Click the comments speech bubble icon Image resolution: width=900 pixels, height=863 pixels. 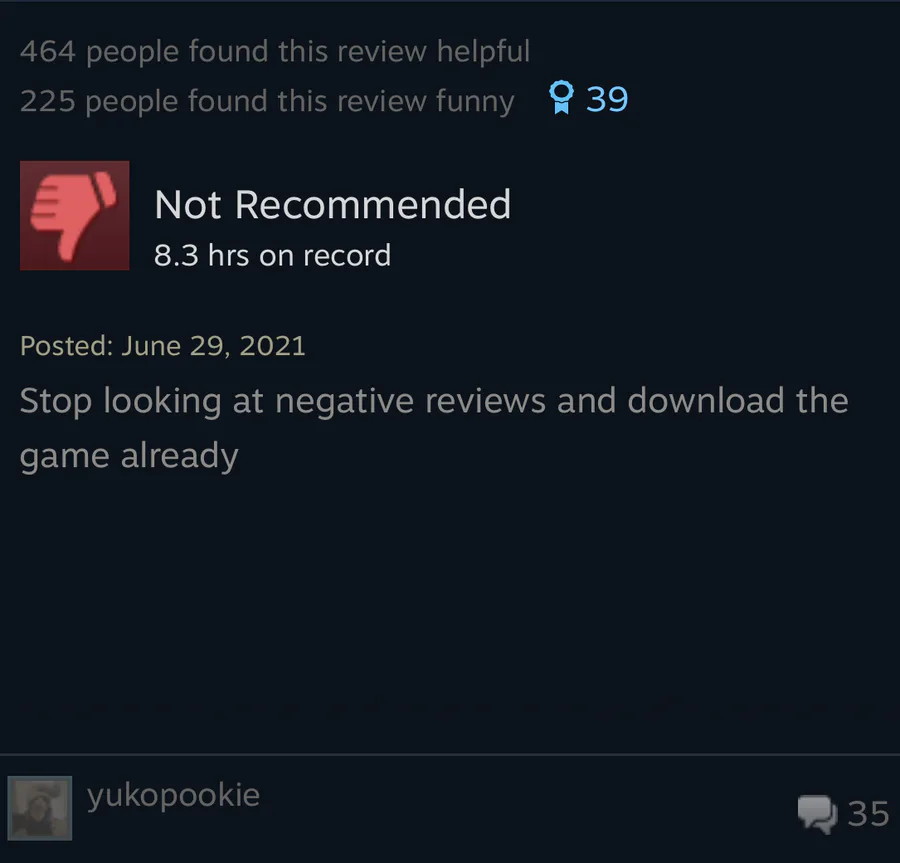[817, 814]
